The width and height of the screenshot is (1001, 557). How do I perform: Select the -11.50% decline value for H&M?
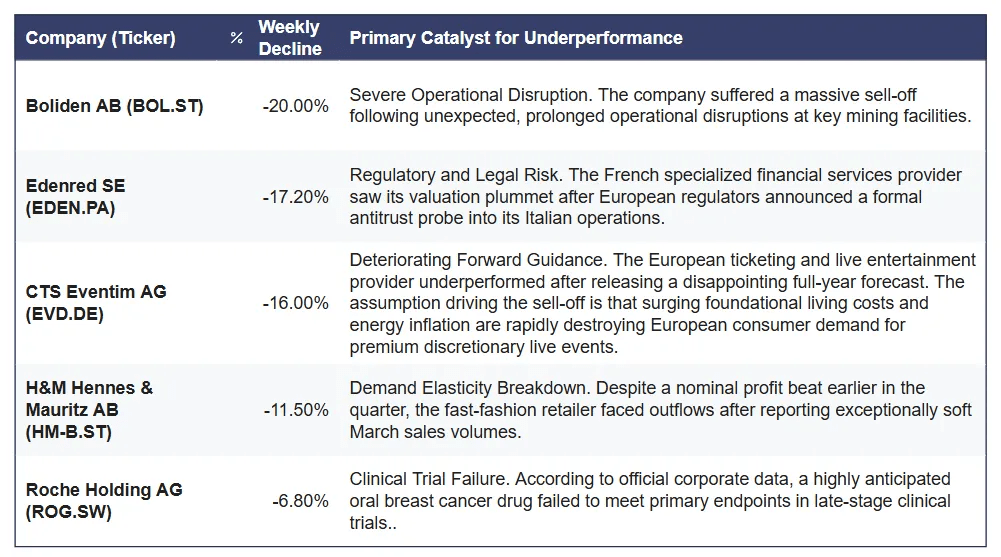(x=295, y=410)
